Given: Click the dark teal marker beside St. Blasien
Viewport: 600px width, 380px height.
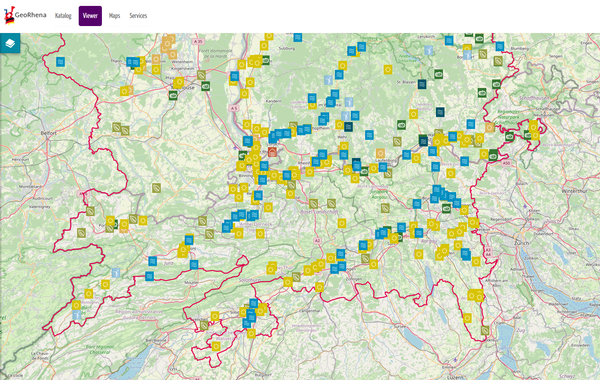Looking at the screenshot, I should pos(422,84).
